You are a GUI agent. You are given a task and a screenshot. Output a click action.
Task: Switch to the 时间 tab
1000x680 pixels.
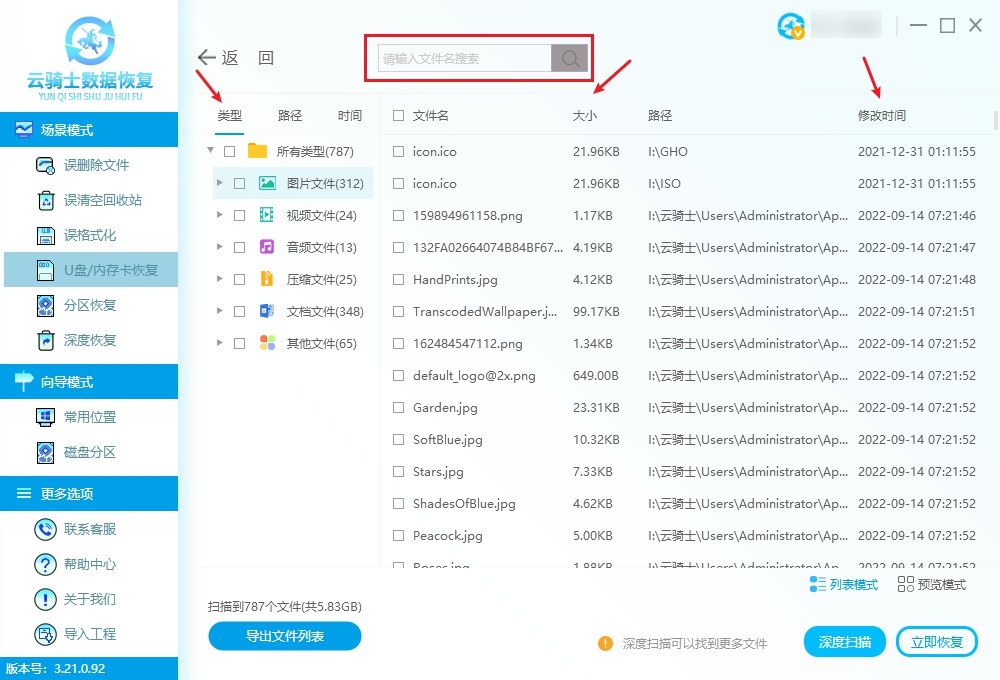(x=349, y=115)
